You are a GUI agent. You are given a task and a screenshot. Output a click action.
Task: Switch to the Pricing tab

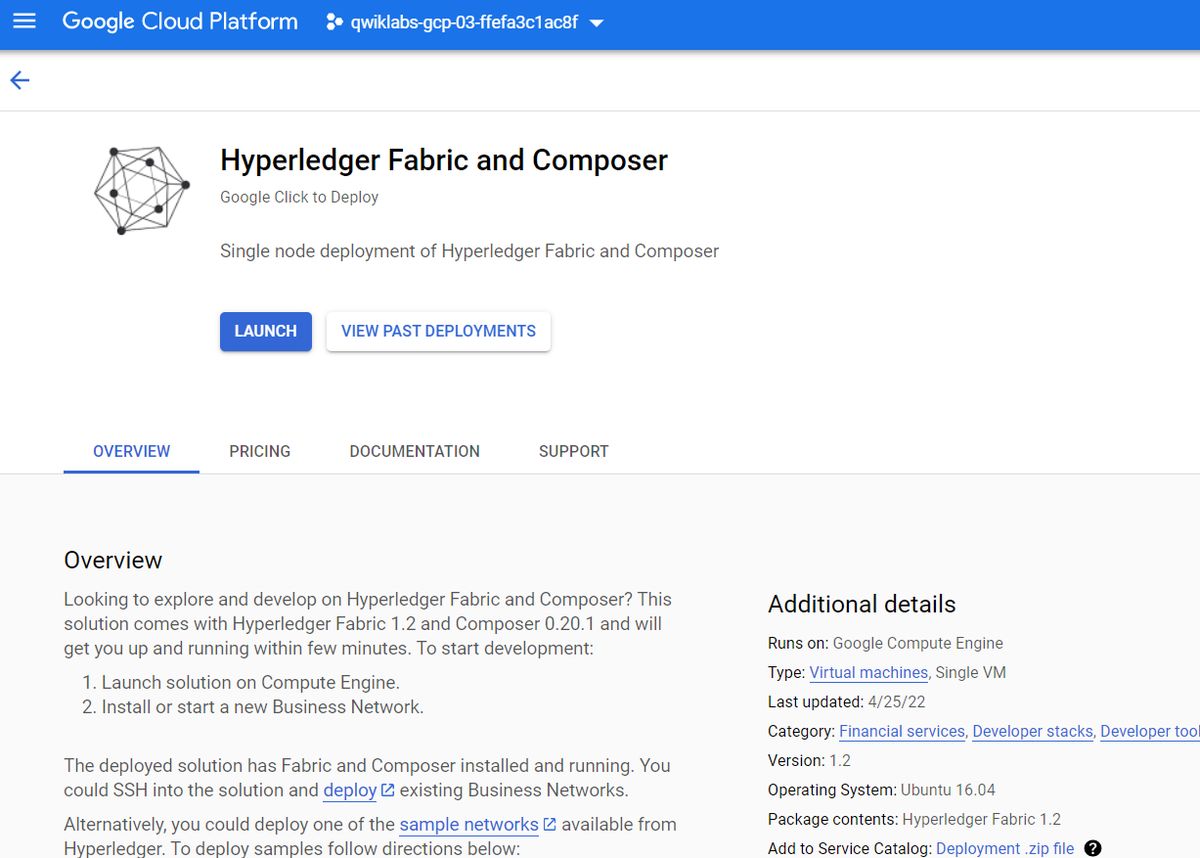[260, 451]
